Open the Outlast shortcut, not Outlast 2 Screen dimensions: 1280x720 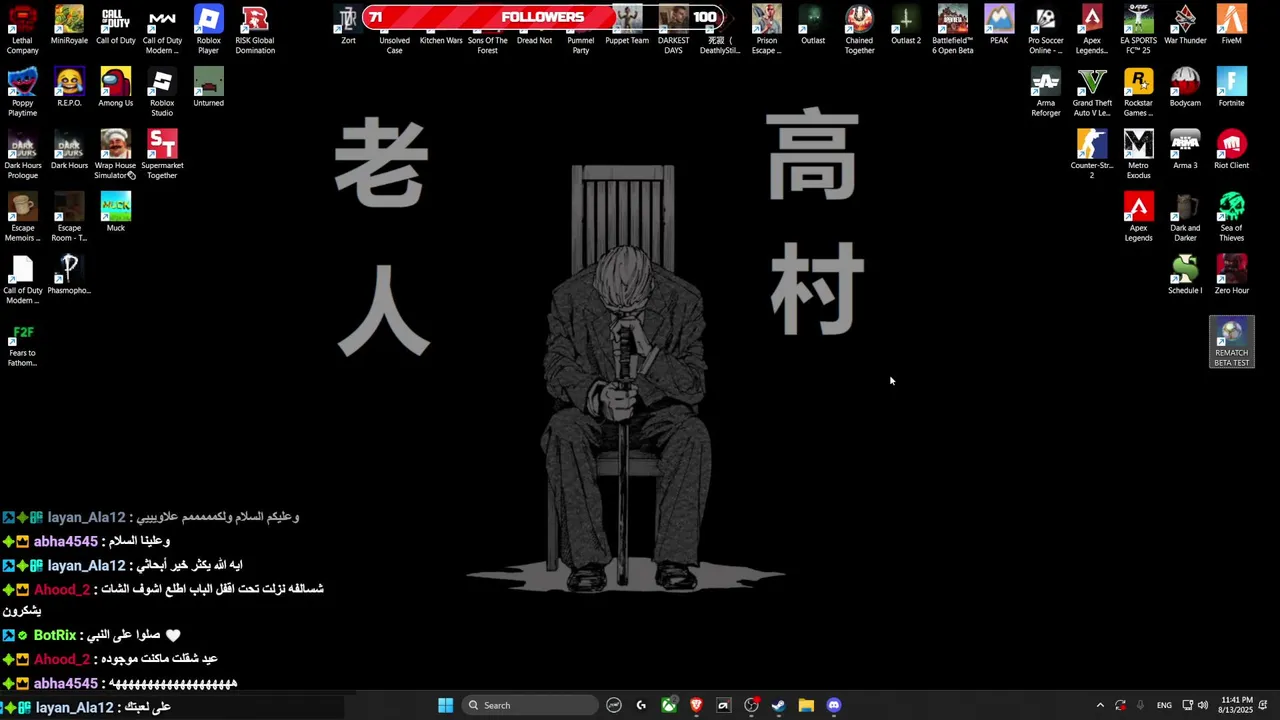click(x=813, y=26)
